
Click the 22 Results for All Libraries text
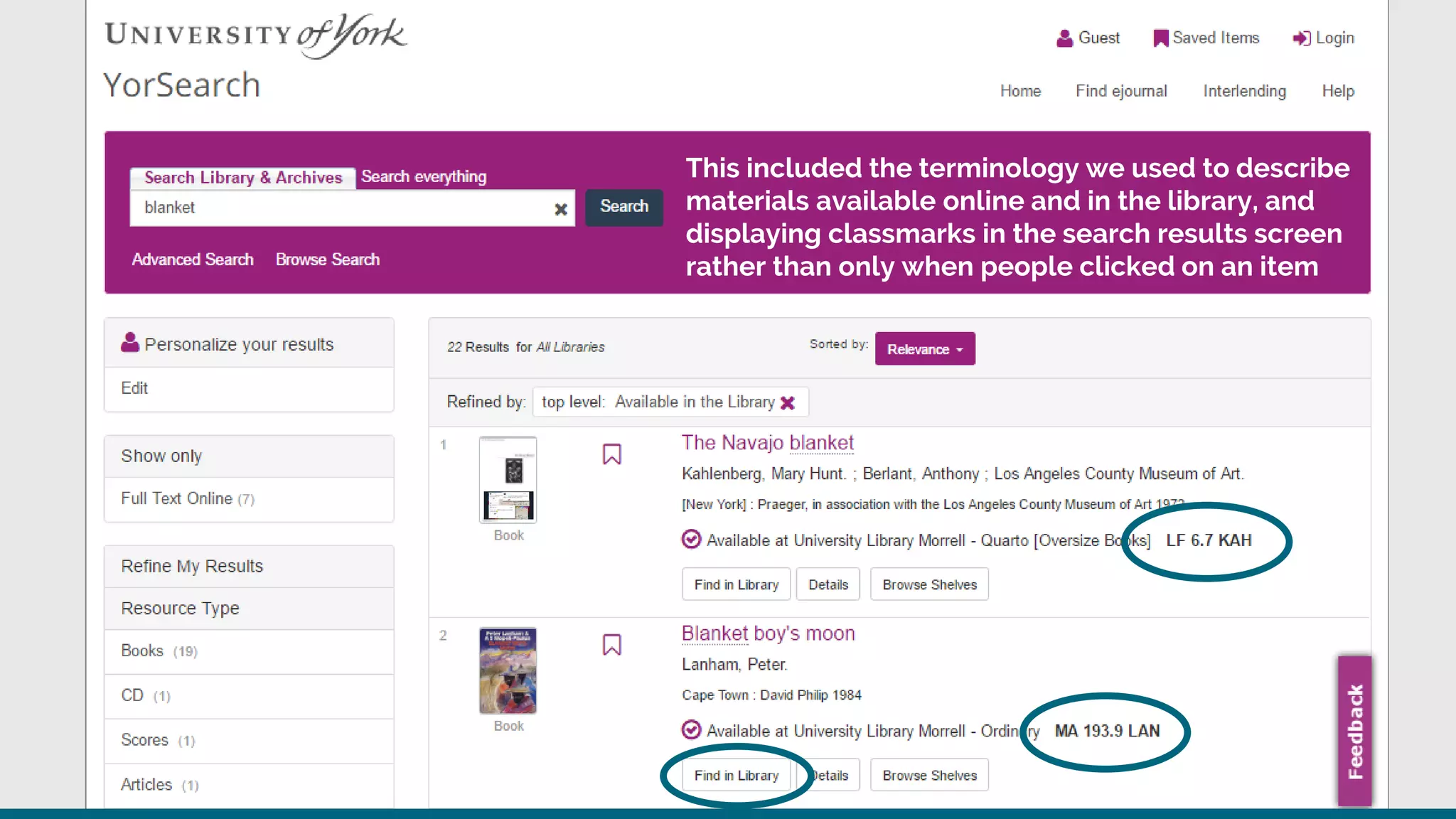point(525,347)
